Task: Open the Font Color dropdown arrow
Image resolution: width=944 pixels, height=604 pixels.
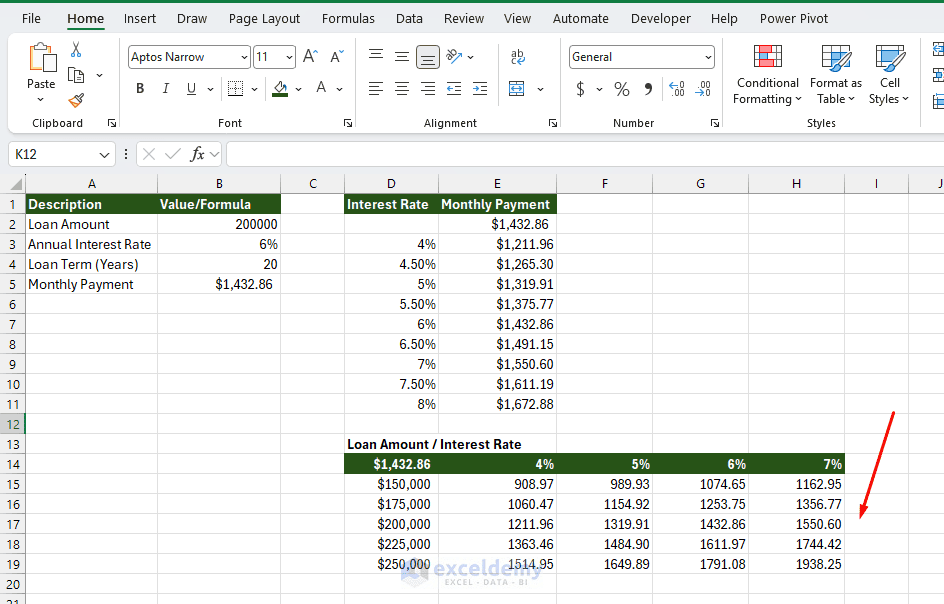Action: [x=340, y=89]
